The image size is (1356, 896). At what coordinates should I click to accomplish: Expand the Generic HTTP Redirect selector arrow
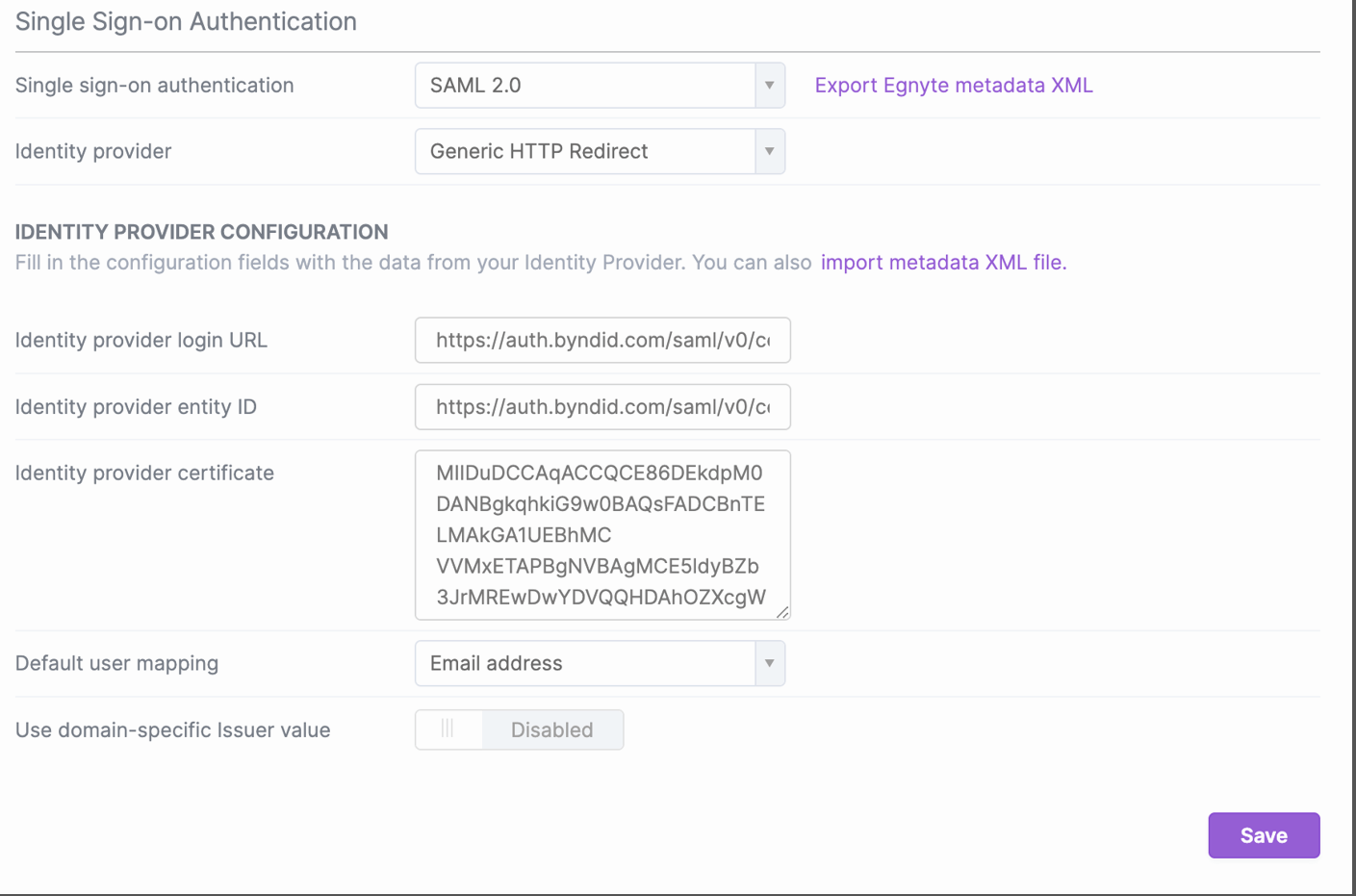click(x=769, y=151)
